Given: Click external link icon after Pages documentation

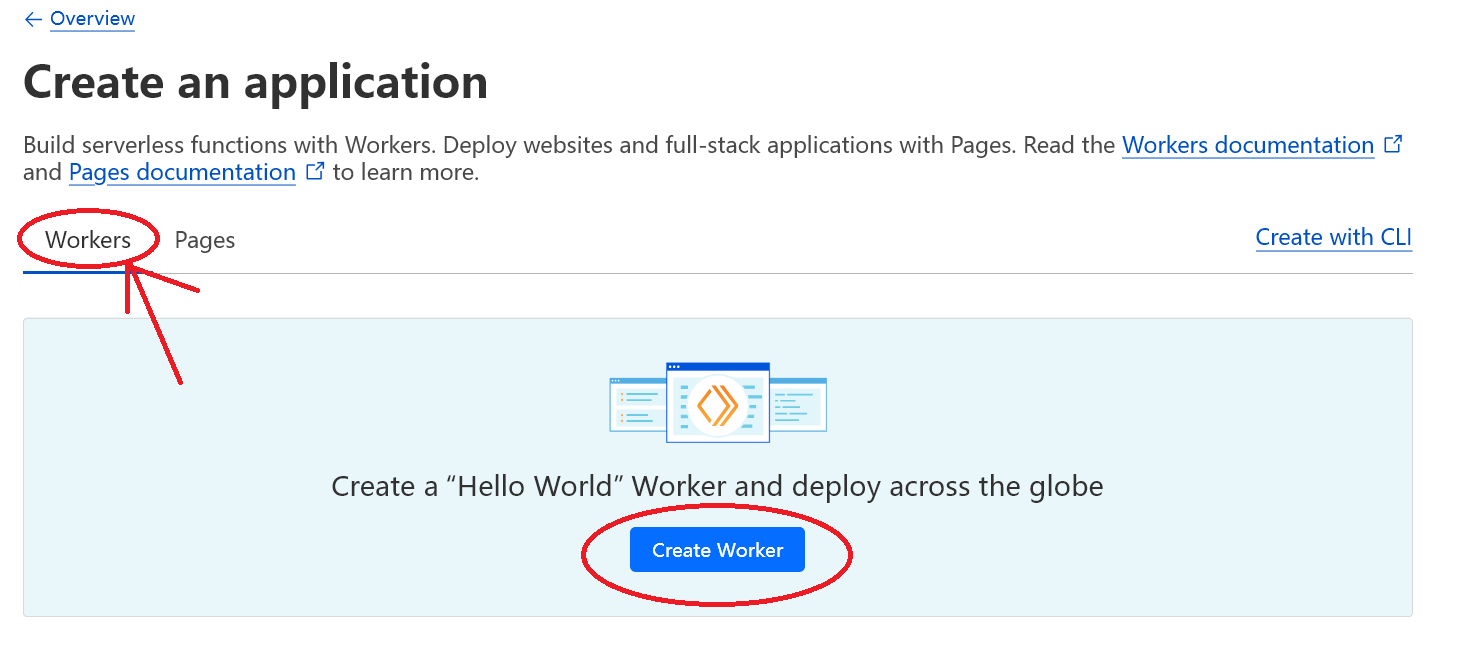Looking at the screenshot, I should (x=315, y=171).
